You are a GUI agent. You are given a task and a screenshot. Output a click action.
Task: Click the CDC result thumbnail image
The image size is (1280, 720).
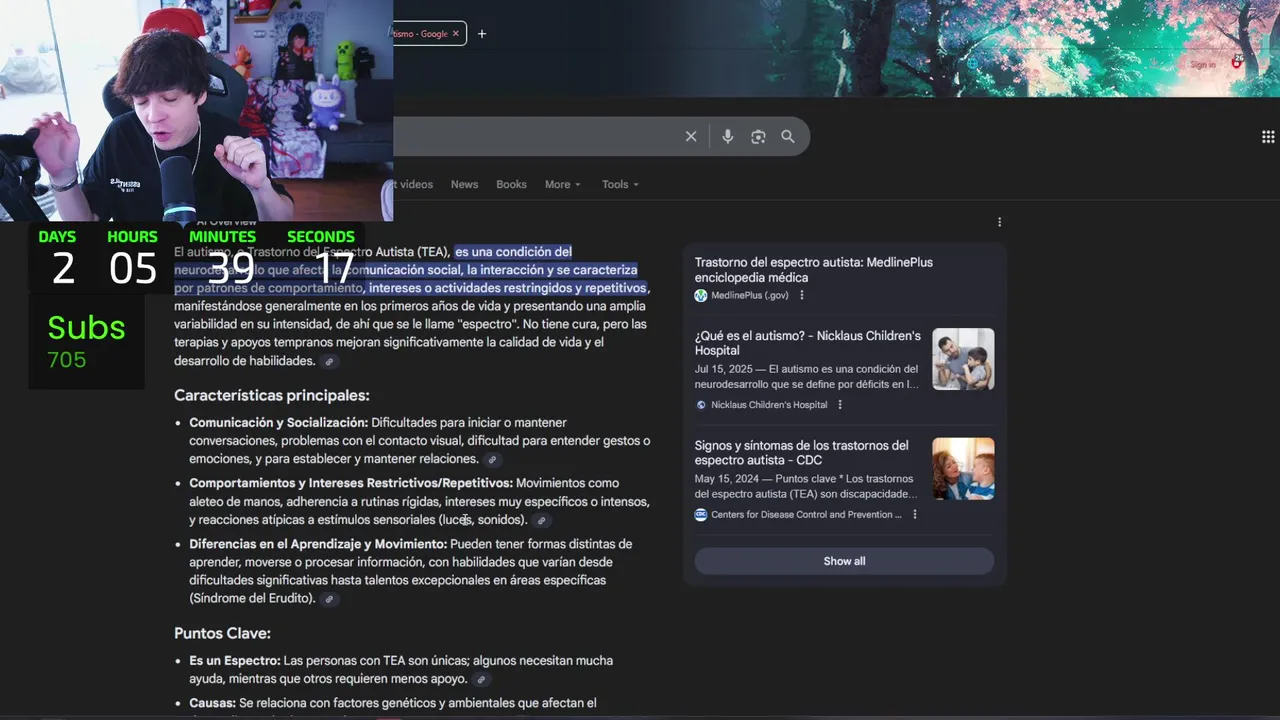(963, 469)
